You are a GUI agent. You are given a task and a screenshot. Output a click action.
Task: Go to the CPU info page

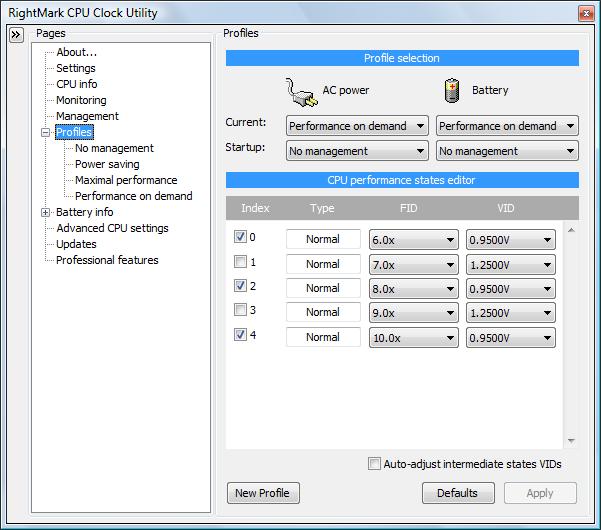pyautogui.click(x=77, y=84)
